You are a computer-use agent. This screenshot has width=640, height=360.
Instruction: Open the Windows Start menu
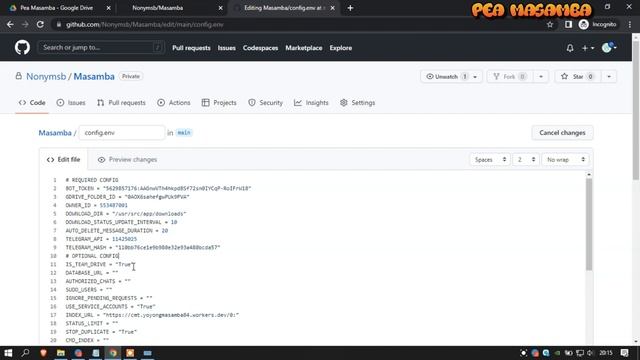8,353
